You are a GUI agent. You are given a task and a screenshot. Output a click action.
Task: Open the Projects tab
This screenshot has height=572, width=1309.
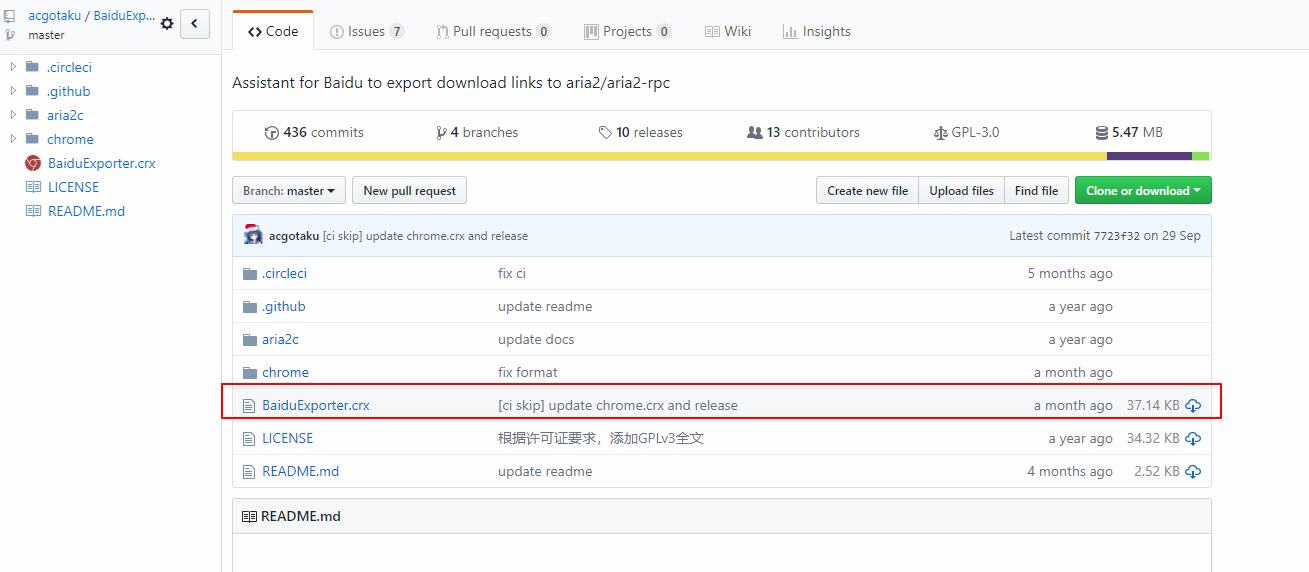pos(627,31)
